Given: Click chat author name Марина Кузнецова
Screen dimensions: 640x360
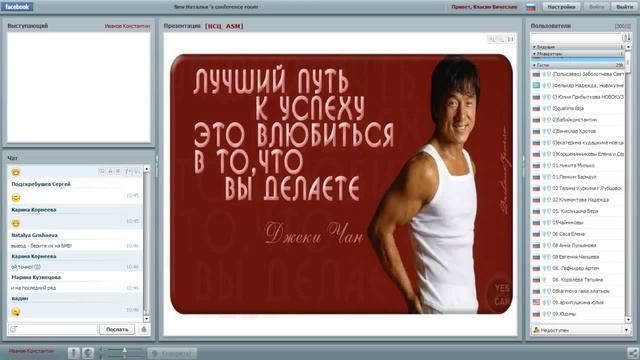Looking at the screenshot, I should [x=36, y=278].
